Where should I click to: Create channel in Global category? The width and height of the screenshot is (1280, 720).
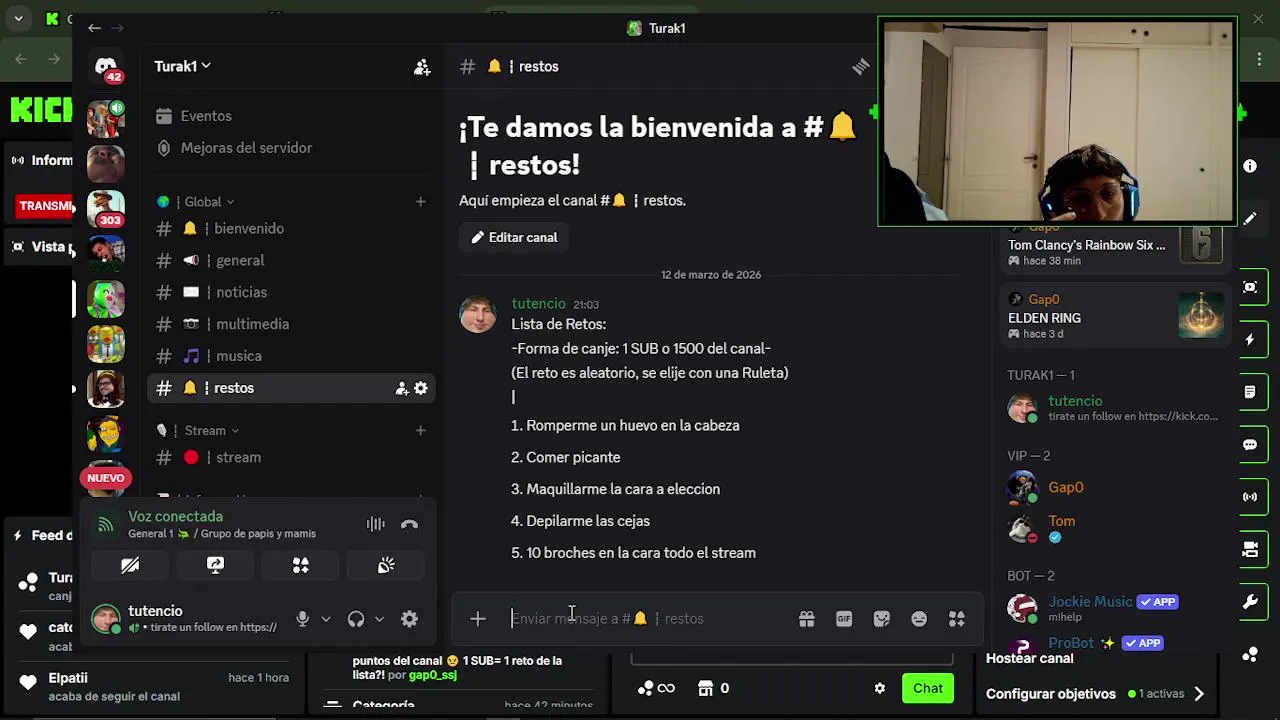420,202
